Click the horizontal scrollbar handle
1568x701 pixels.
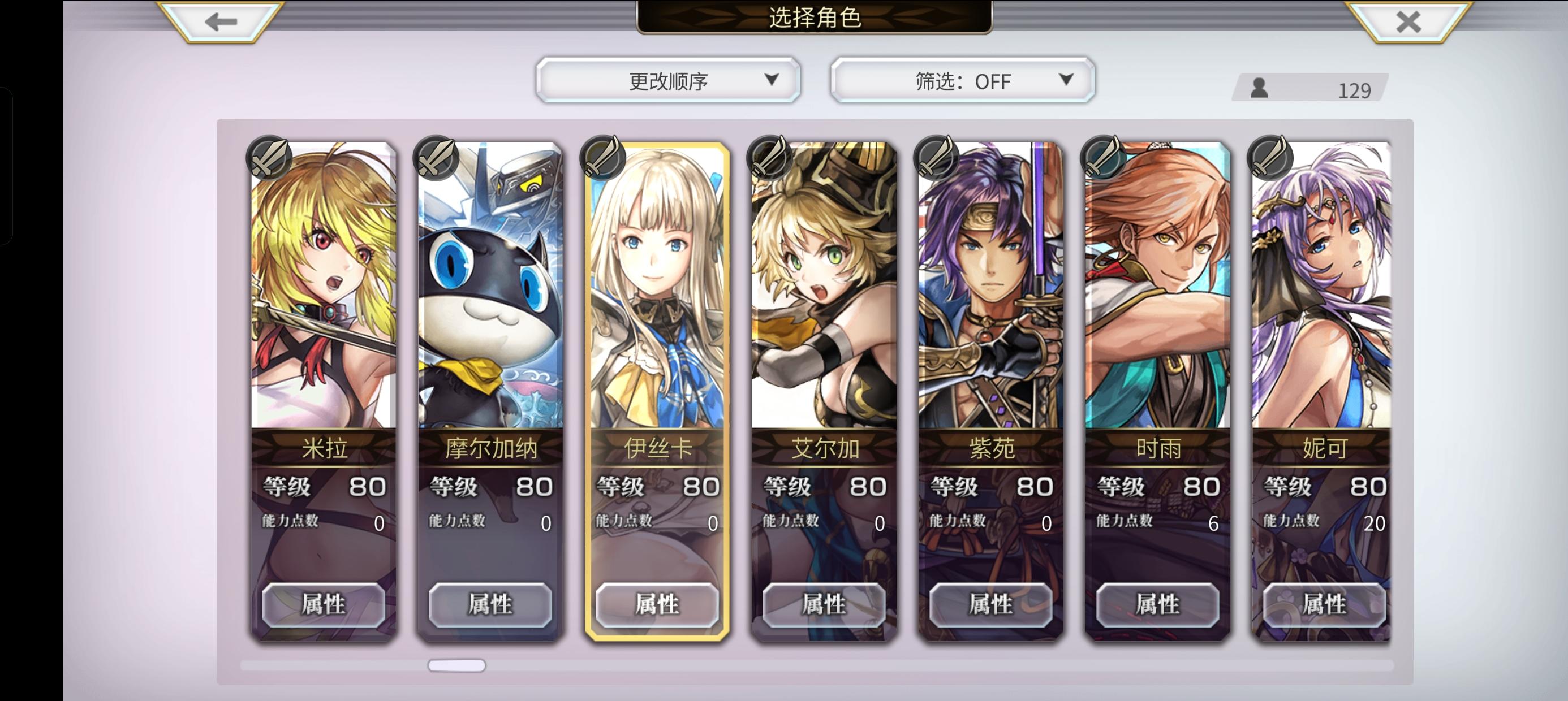(456, 666)
